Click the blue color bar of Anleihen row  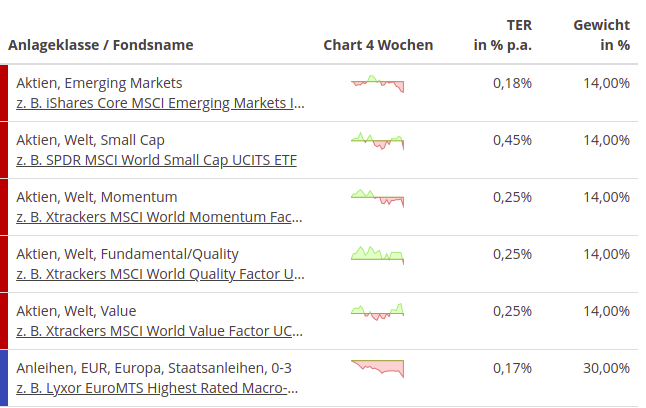click(3, 378)
